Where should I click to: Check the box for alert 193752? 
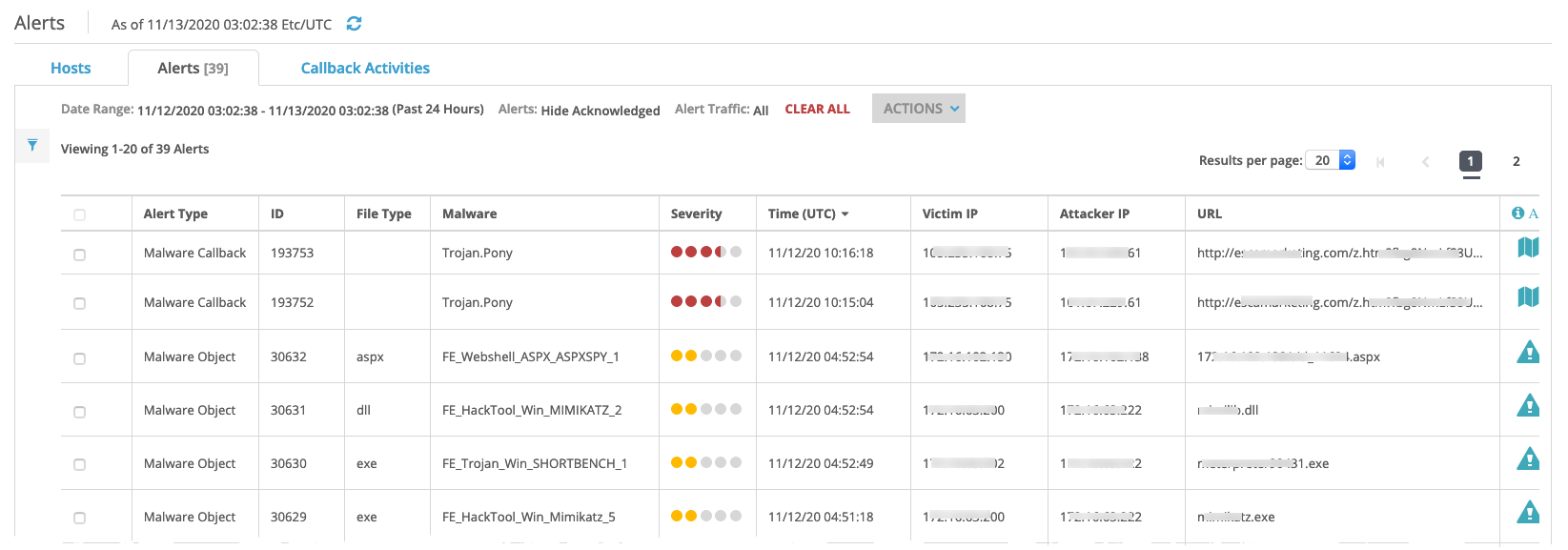coord(79,304)
